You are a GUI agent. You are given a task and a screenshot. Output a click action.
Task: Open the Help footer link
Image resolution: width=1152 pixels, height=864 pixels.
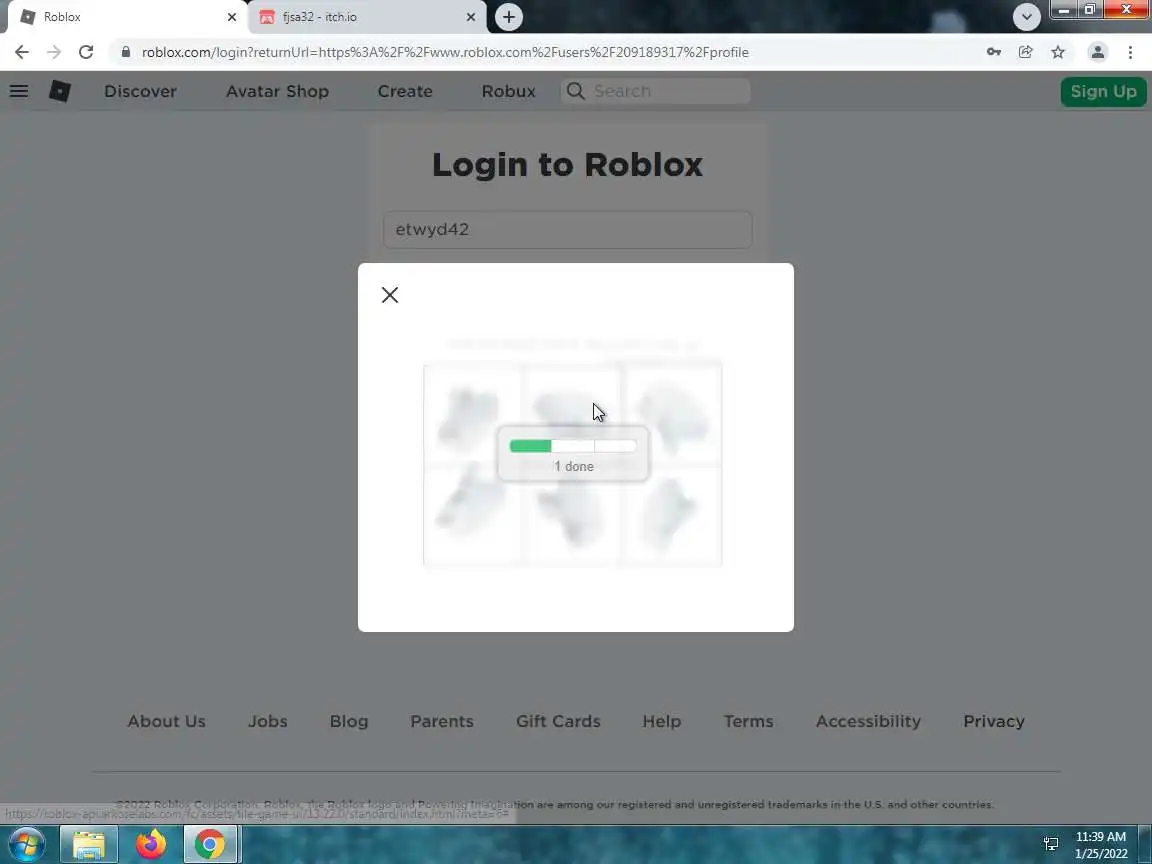[x=661, y=721]
